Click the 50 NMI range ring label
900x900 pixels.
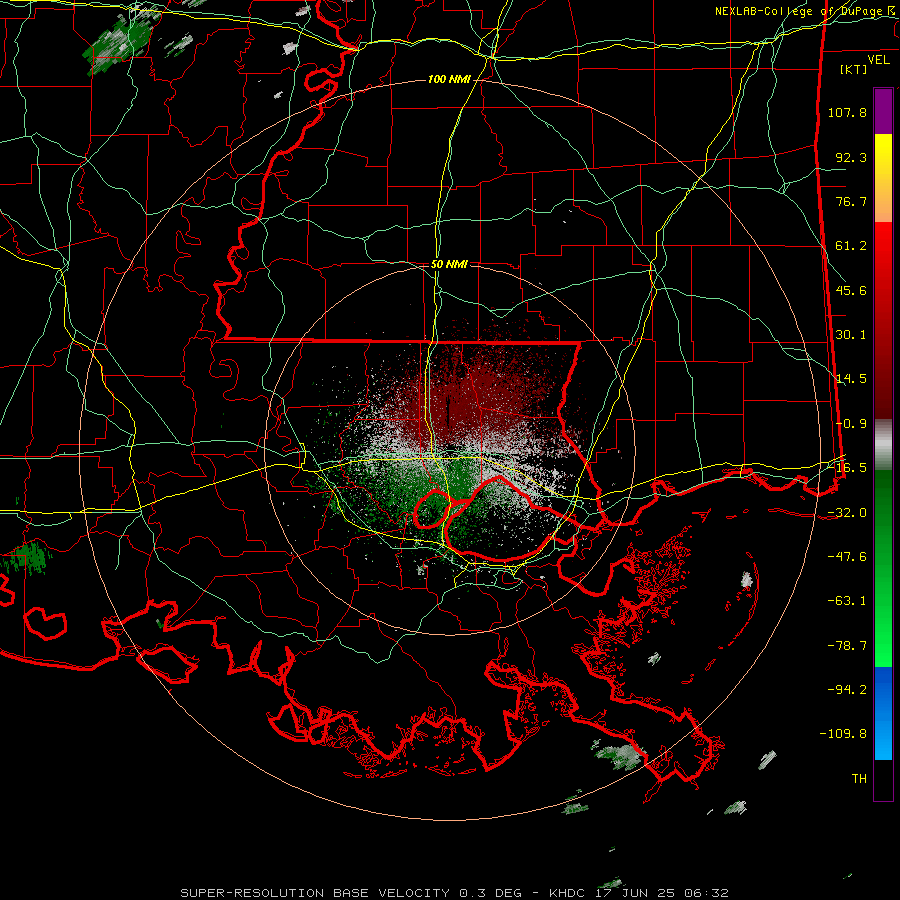click(x=449, y=264)
